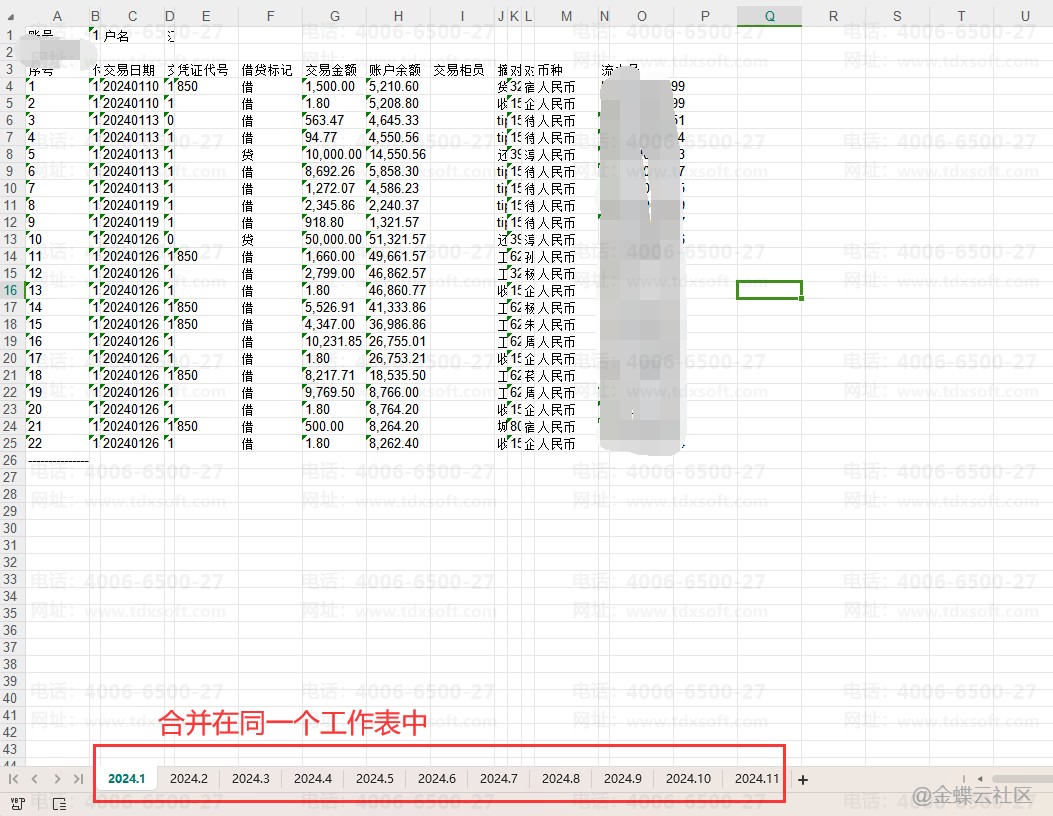Click the status bar icon at far bottom-left
1053x816 pixels.
point(17,802)
